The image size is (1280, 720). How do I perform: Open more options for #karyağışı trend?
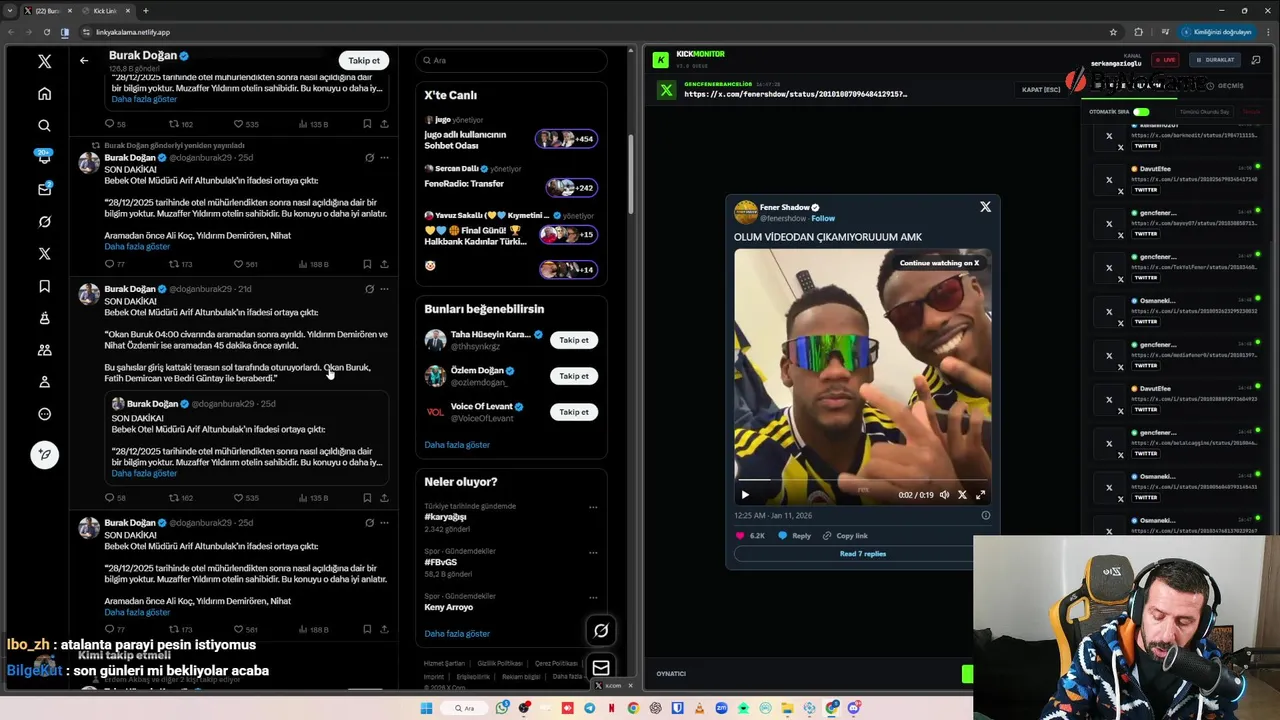pos(593,507)
